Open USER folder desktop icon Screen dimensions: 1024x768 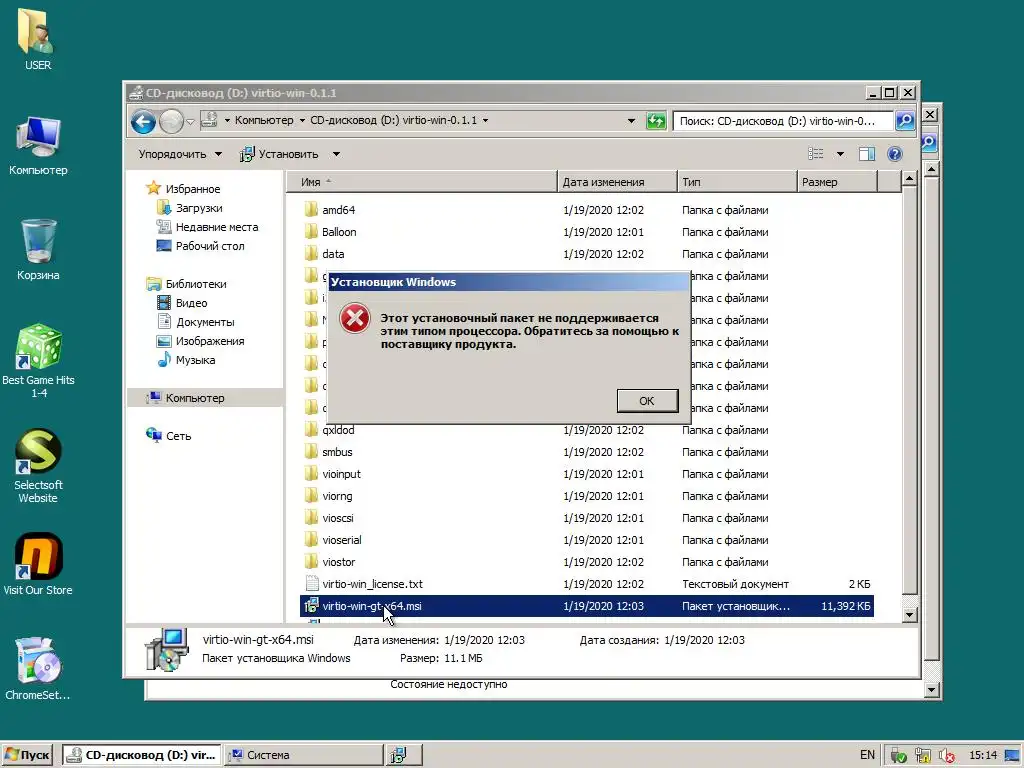[38, 38]
